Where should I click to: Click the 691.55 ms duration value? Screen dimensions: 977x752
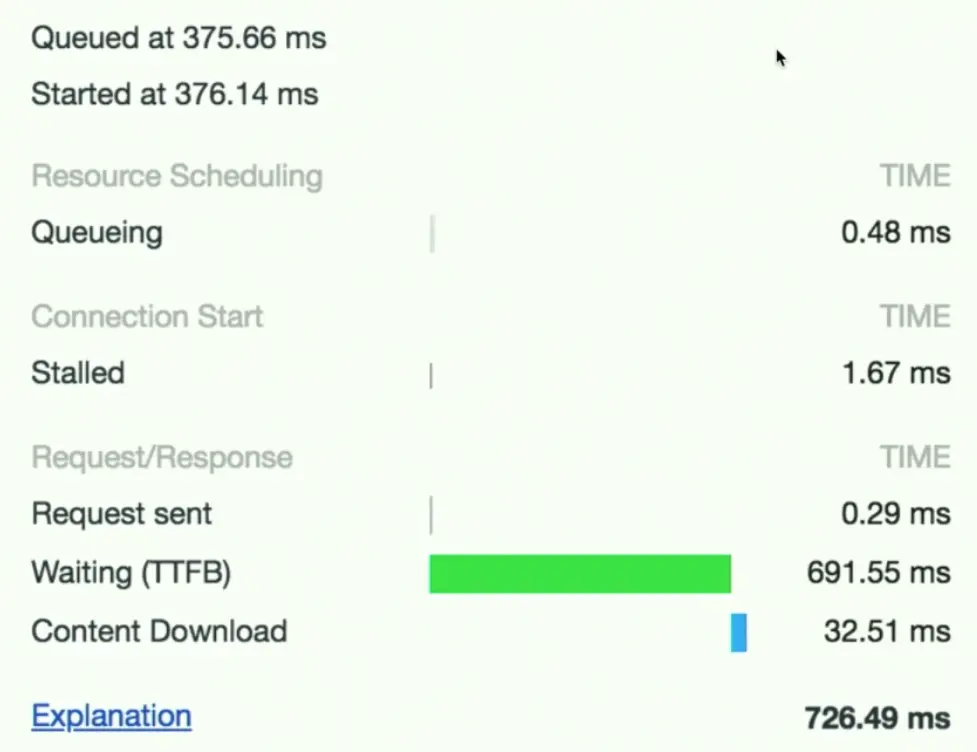point(879,572)
